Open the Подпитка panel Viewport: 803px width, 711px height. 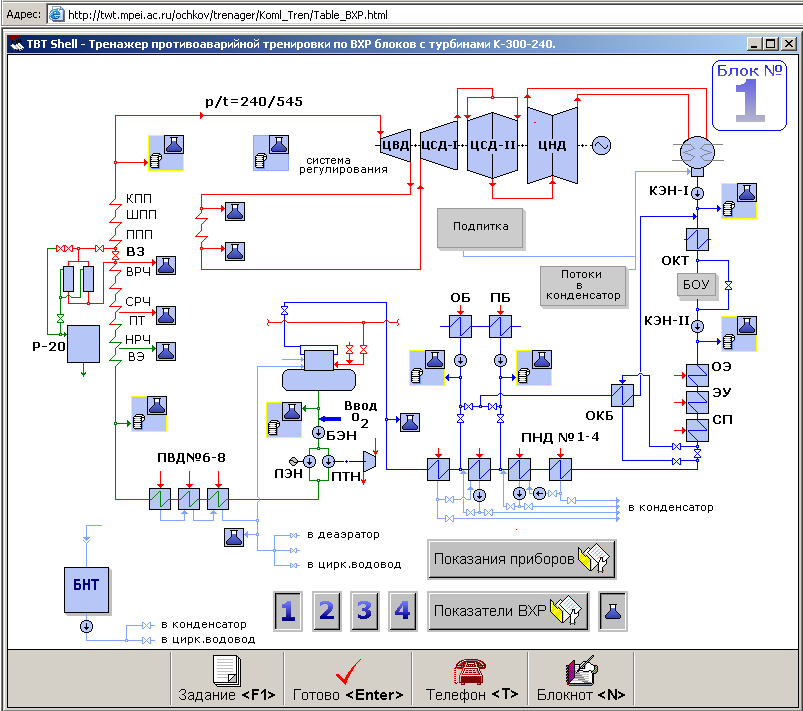(x=480, y=227)
